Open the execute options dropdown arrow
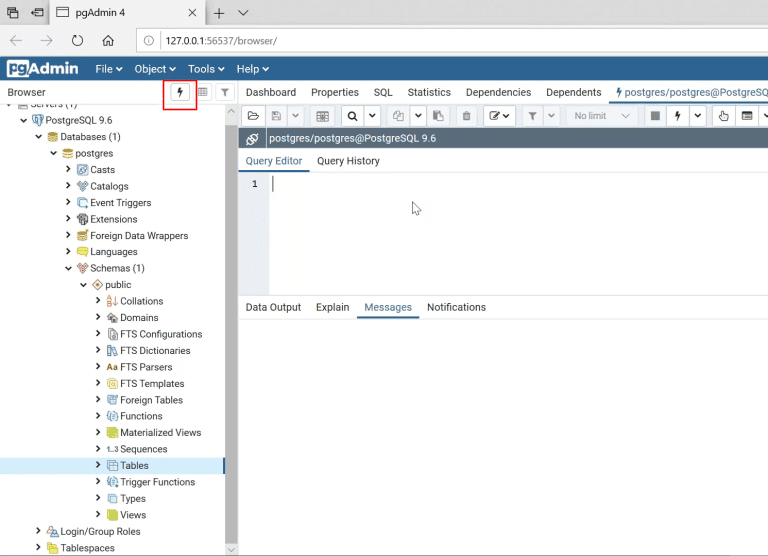Screen dimensions: 768x556 tap(698, 116)
